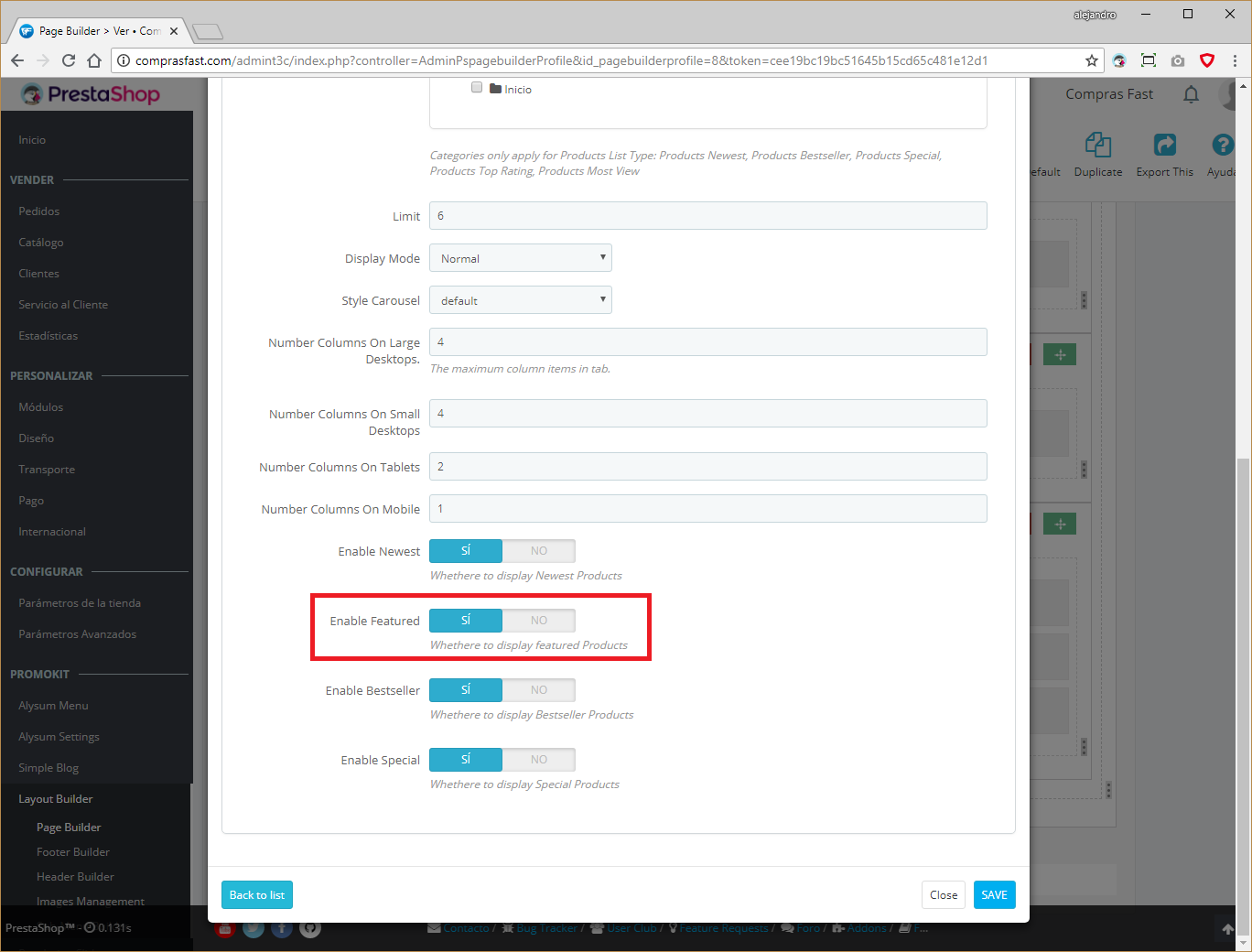Open Parámetros Avanzados in the sidebar
This screenshot has width=1252, height=952.
click(78, 634)
